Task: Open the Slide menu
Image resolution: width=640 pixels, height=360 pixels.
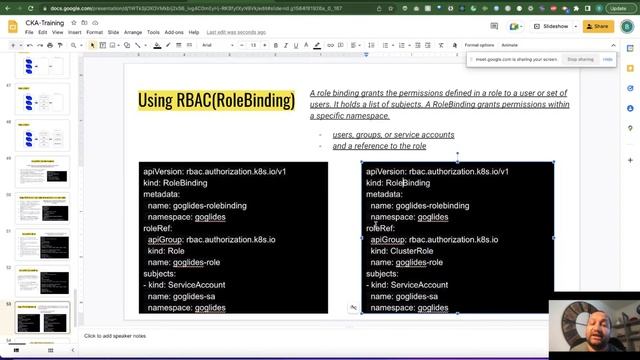Action: pos(113,32)
